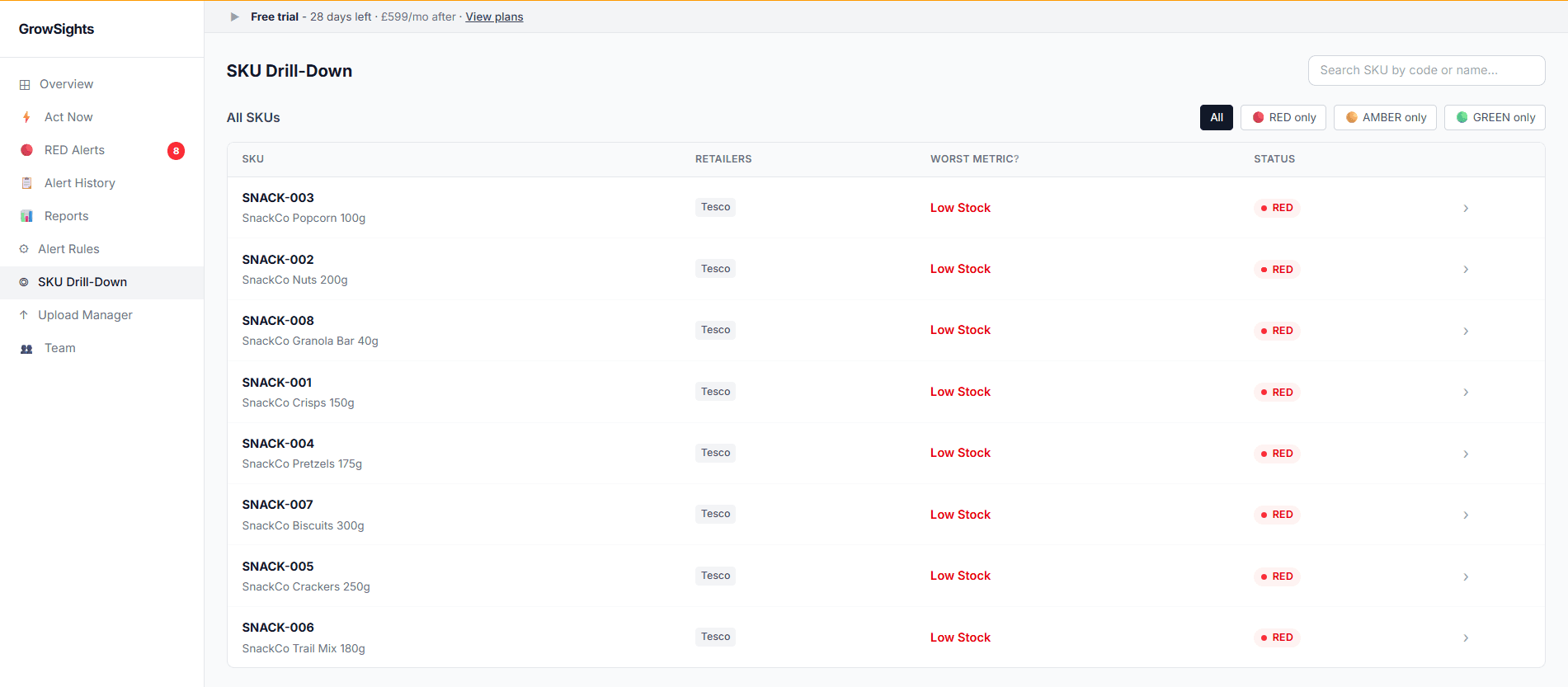Click 'SnackCo Crisps 150g' name
1568x687 pixels.
point(298,402)
